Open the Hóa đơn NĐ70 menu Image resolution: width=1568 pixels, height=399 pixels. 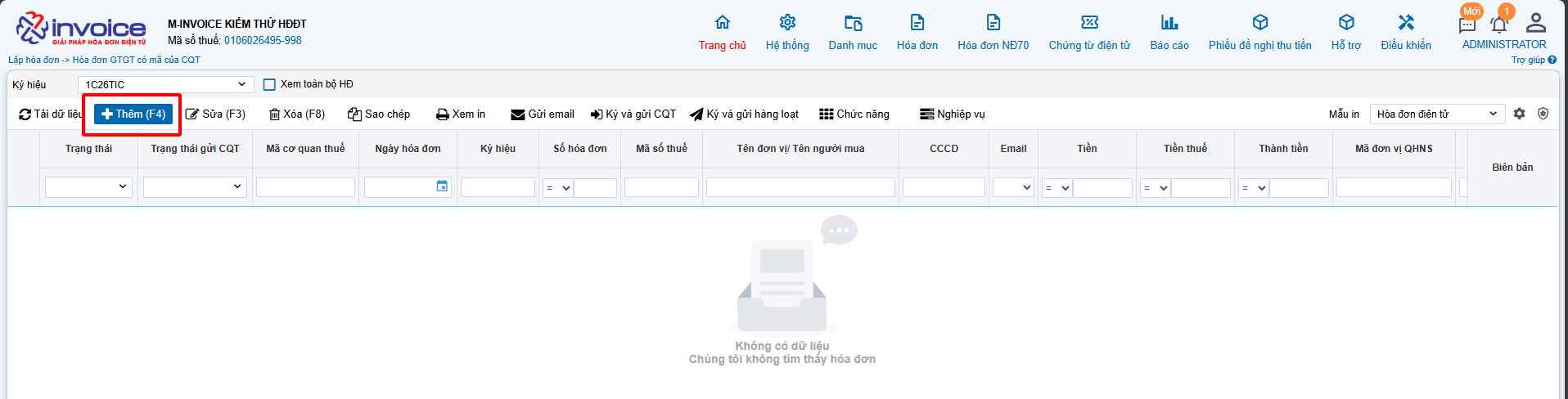pos(993,33)
